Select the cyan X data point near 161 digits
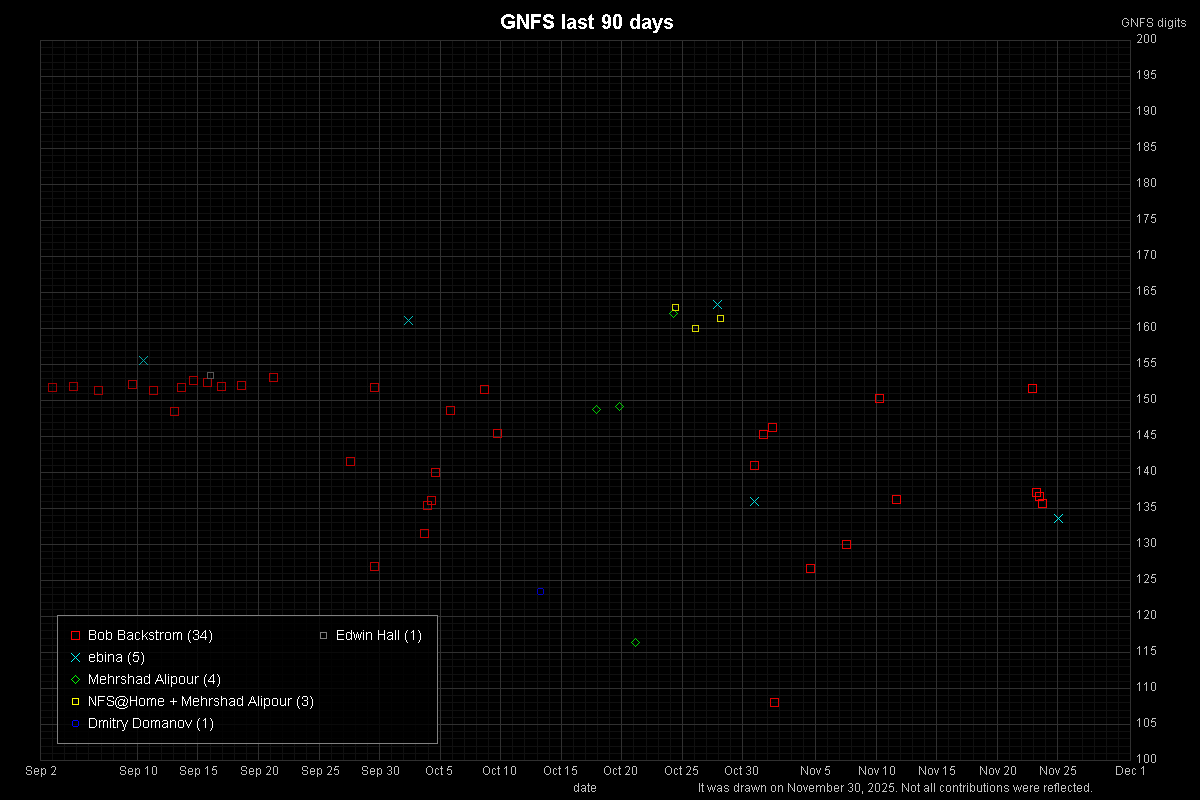The width and height of the screenshot is (1200, 800). pos(408,320)
